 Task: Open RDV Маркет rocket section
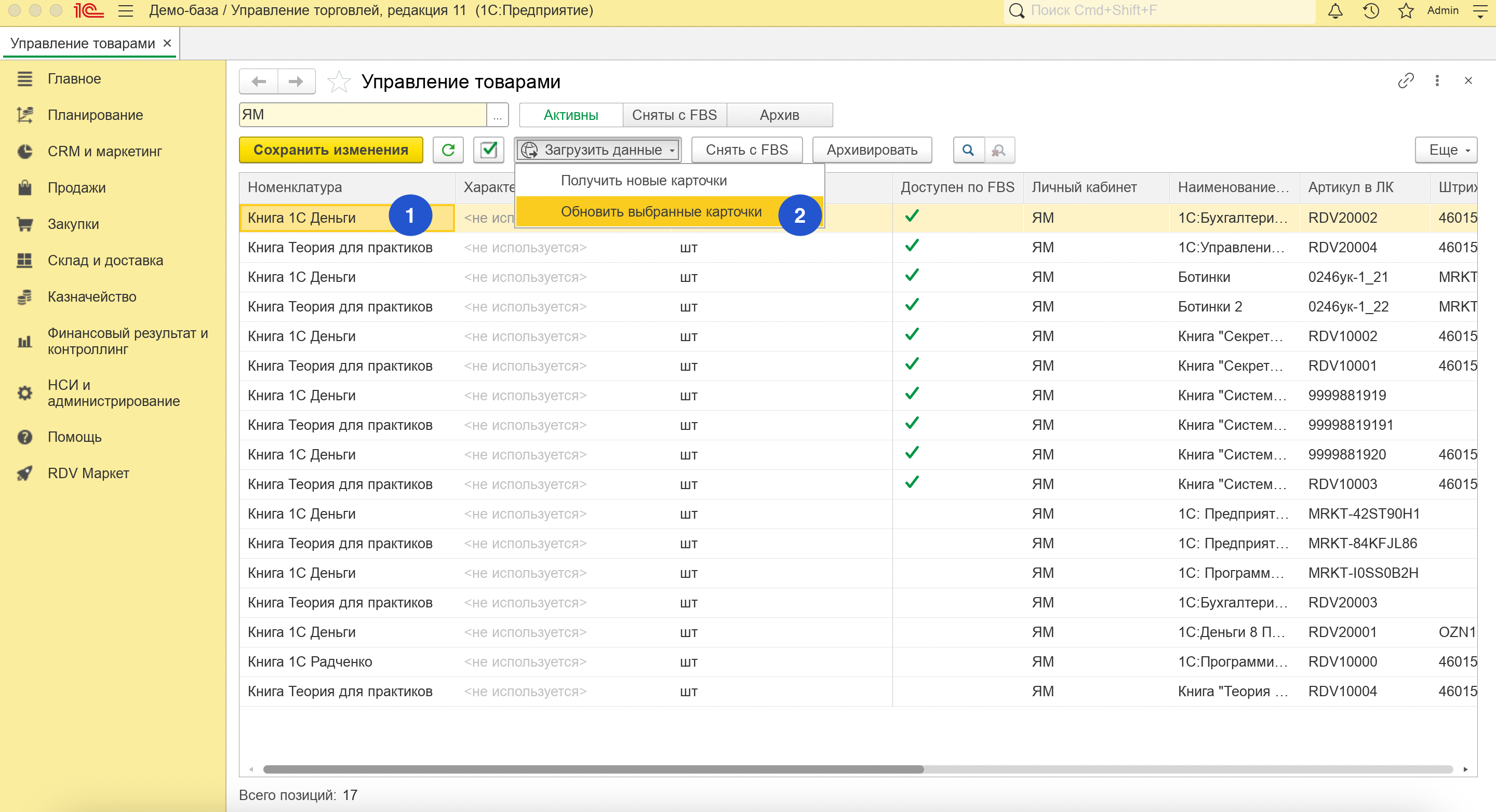pos(88,473)
